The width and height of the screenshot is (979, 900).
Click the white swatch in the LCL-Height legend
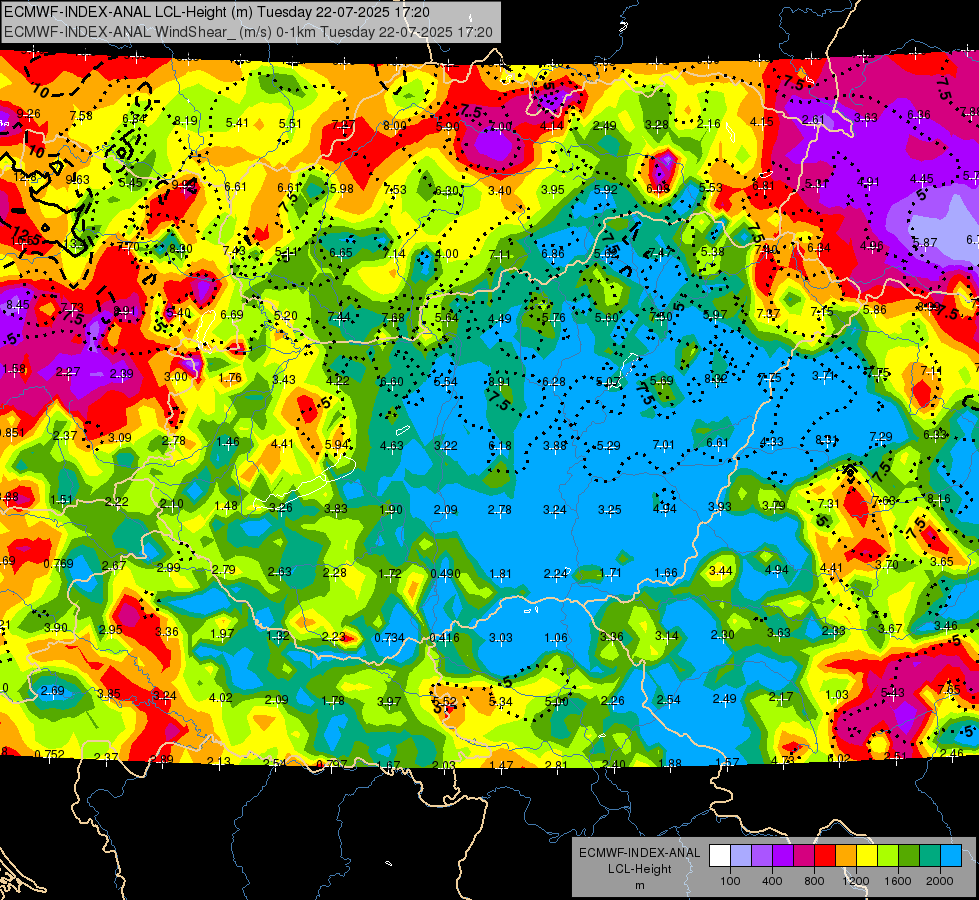click(x=720, y=856)
